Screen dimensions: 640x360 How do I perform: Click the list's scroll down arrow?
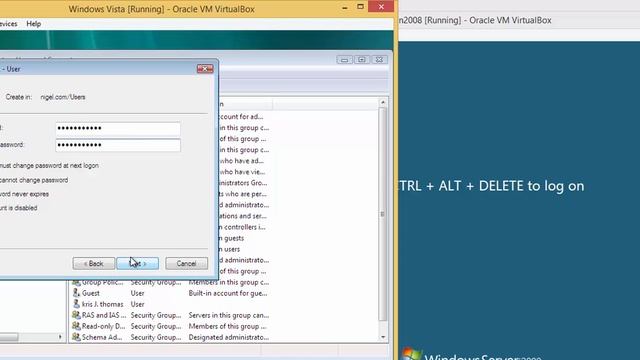point(383,337)
